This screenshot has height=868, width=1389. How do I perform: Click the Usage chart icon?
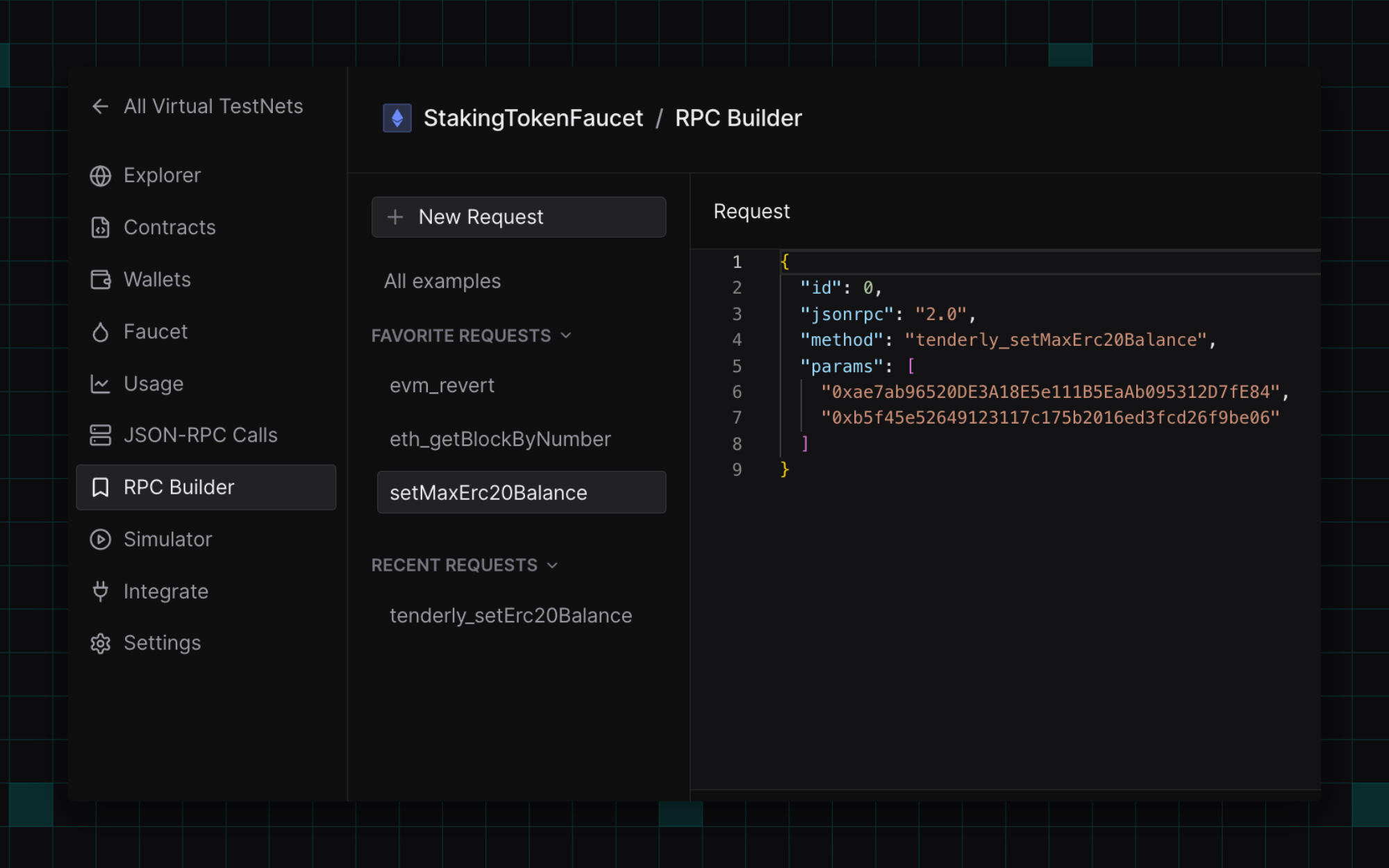pyautogui.click(x=101, y=384)
